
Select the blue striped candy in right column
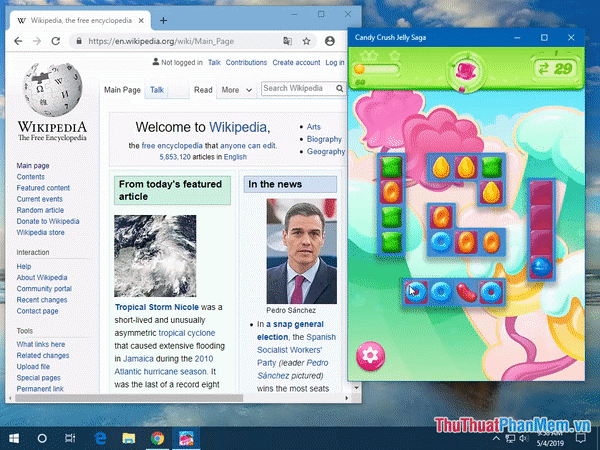tap(541, 267)
